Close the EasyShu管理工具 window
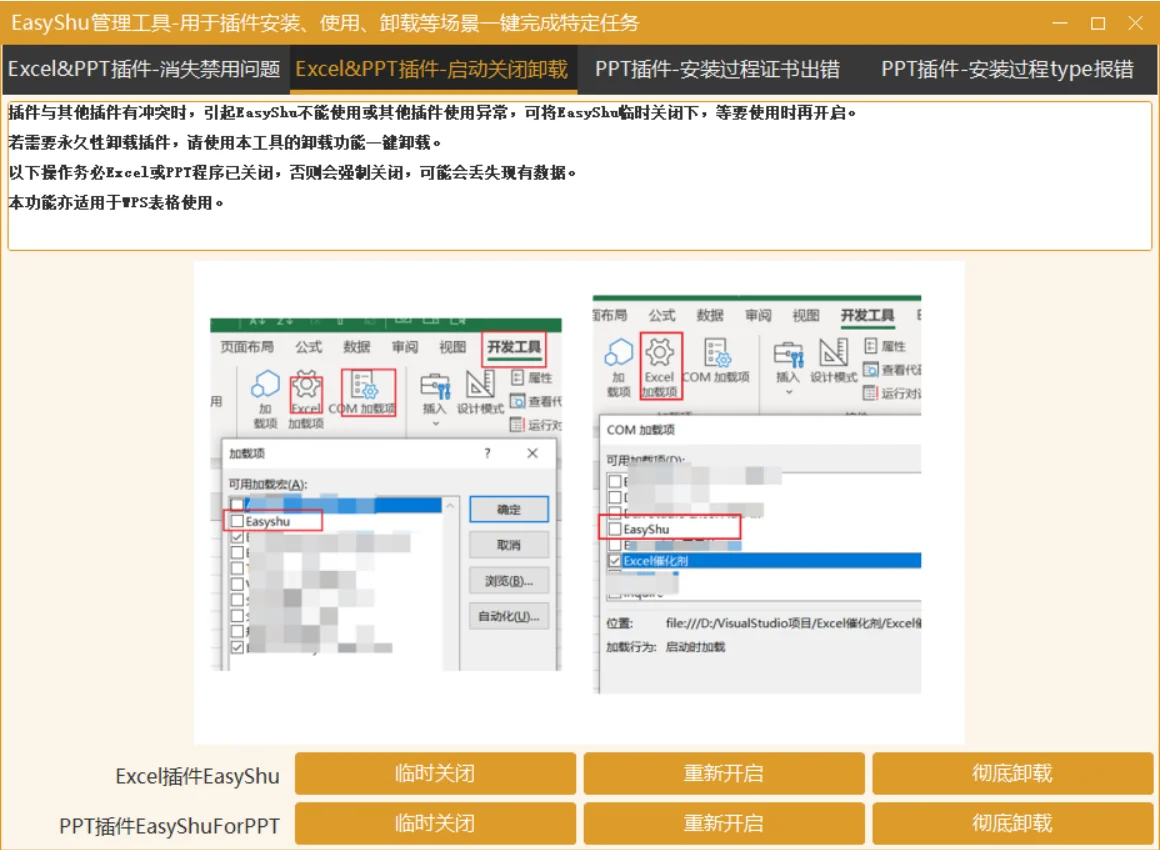1160x850 pixels. pos(1136,23)
